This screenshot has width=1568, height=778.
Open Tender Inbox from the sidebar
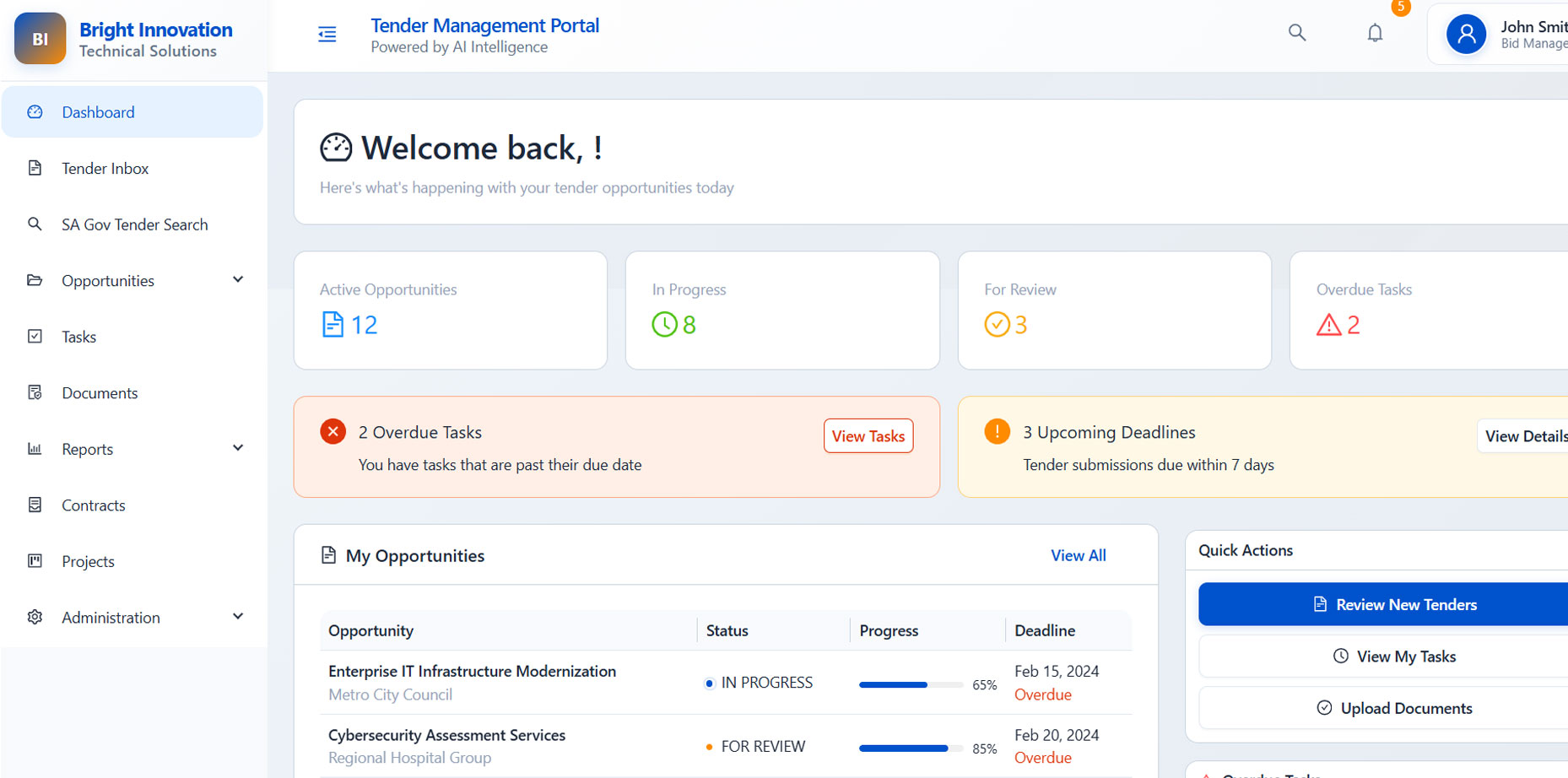click(x=105, y=169)
